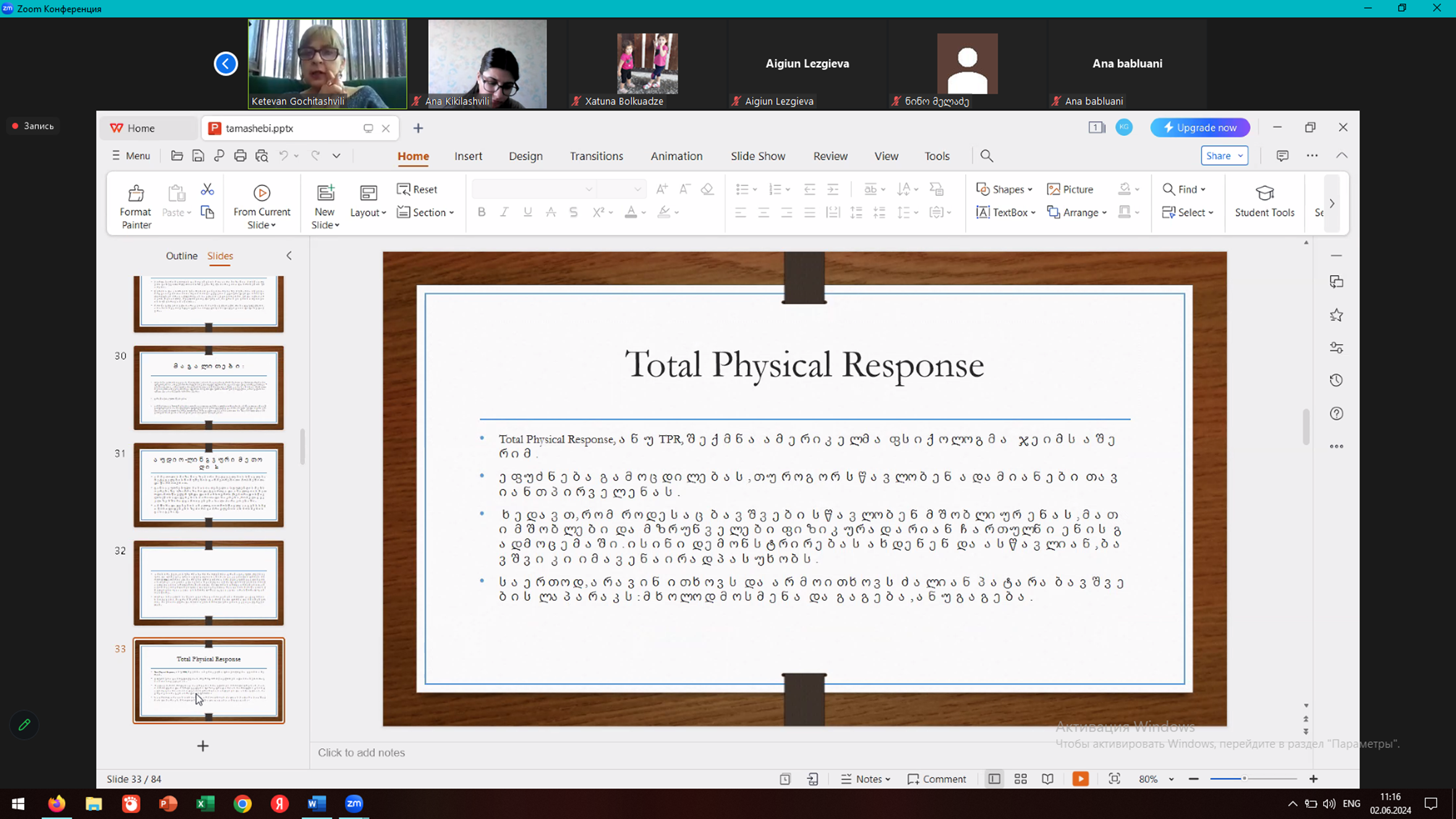Click the zoom in plus button
Viewport: 1456px width, 819px height.
coord(1313,779)
